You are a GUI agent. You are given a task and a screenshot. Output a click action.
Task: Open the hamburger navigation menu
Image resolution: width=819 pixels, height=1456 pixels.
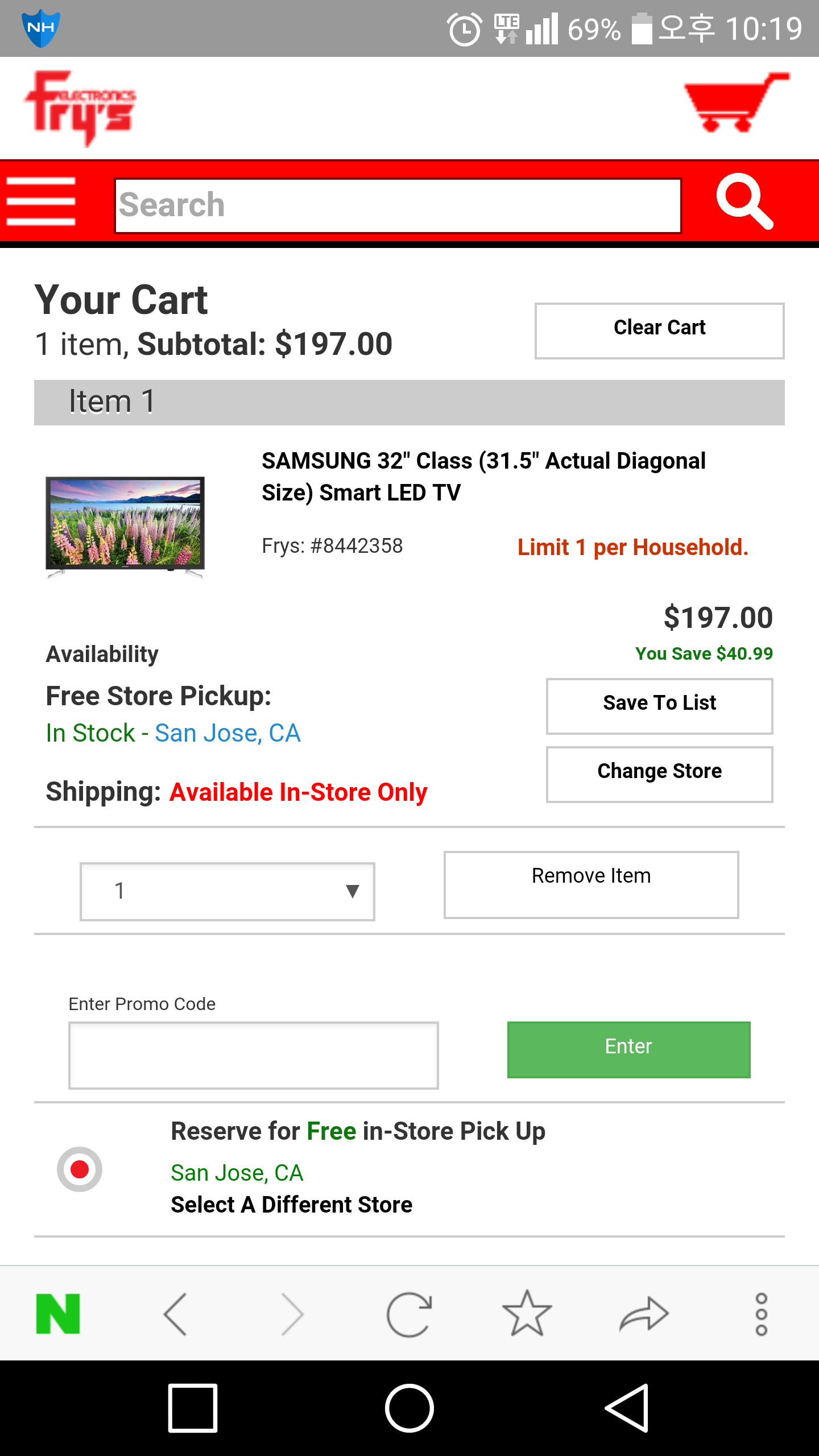point(41,201)
